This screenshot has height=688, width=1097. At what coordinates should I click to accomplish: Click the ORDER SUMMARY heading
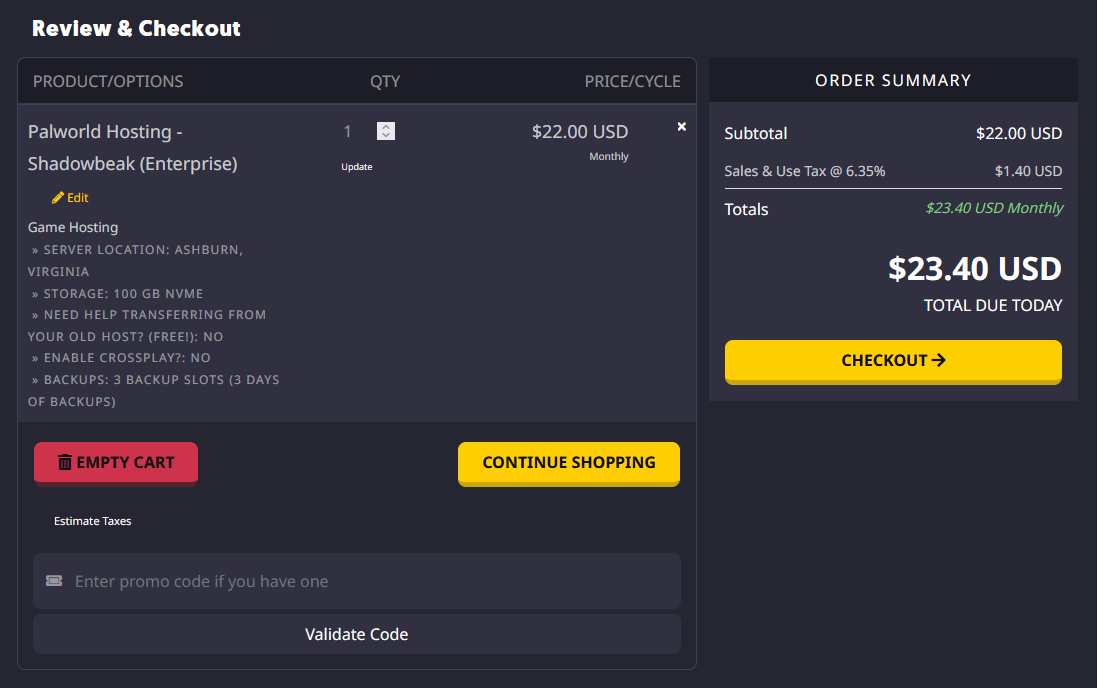click(893, 80)
